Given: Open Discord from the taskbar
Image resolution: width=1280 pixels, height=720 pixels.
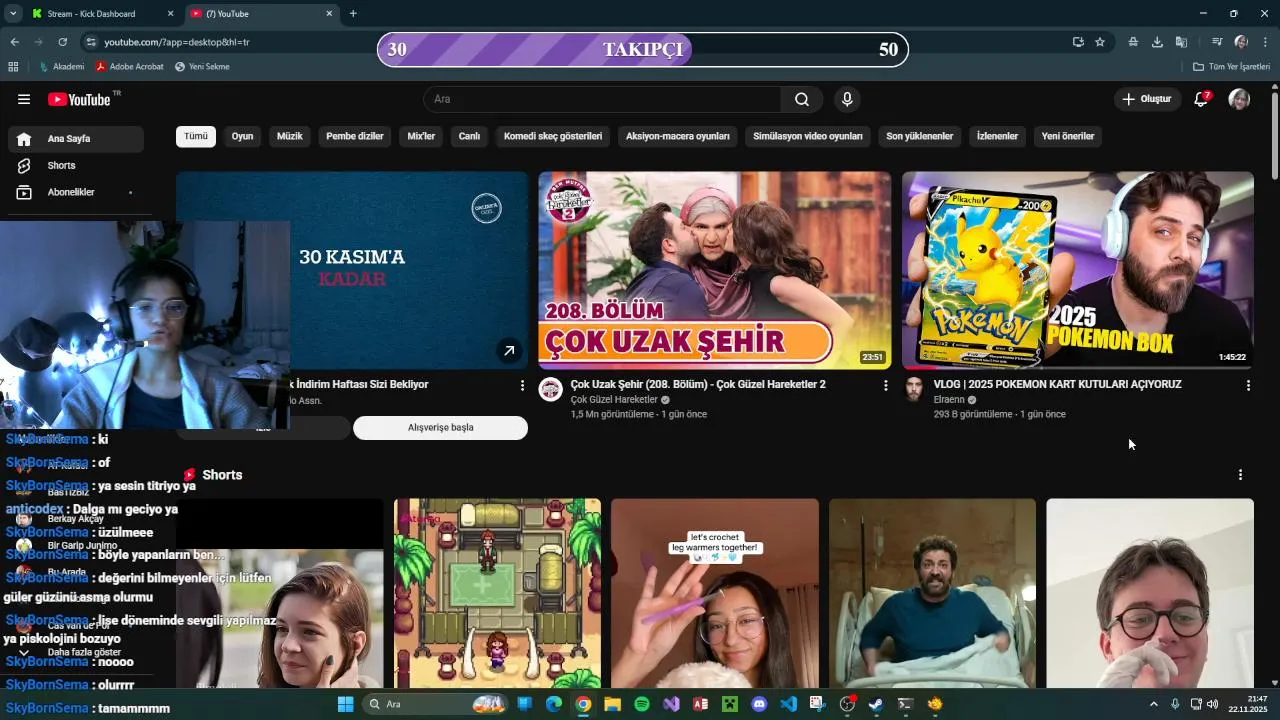Looking at the screenshot, I should tap(759, 704).
